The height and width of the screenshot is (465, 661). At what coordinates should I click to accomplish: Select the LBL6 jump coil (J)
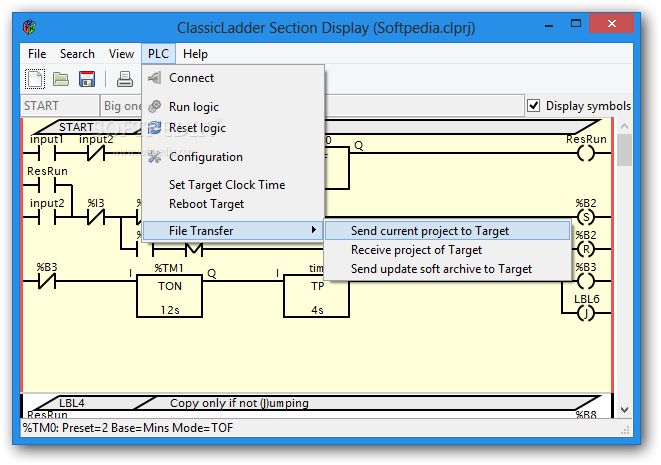(x=586, y=313)
